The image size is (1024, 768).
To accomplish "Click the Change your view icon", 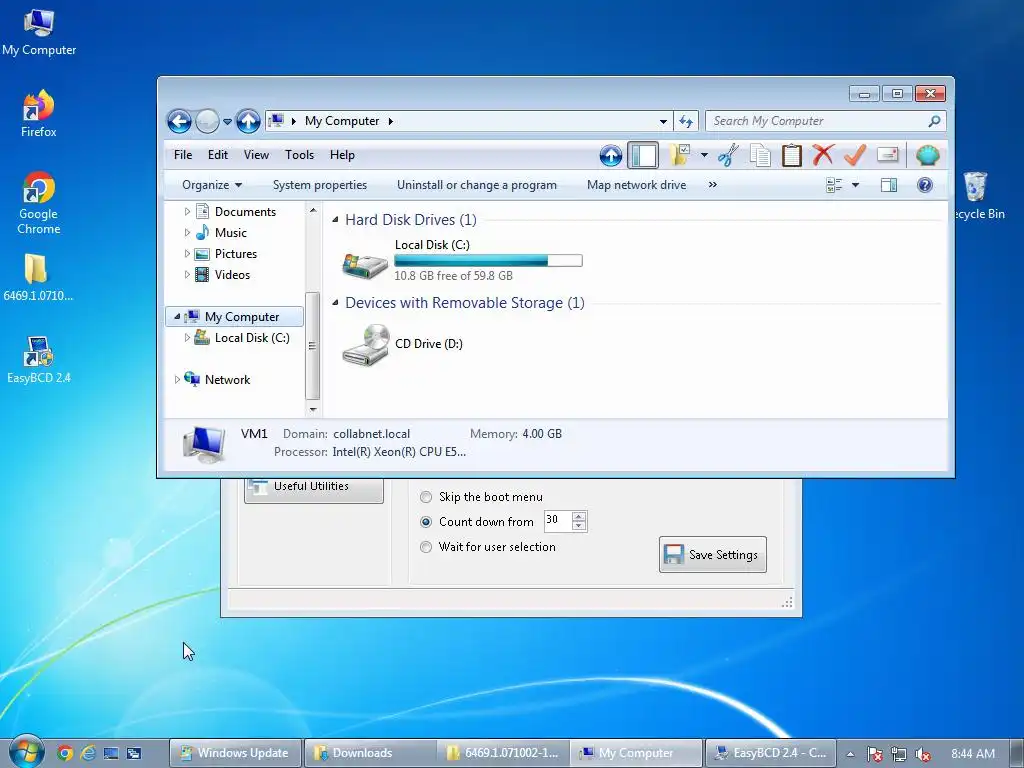I will click(834, 185).
